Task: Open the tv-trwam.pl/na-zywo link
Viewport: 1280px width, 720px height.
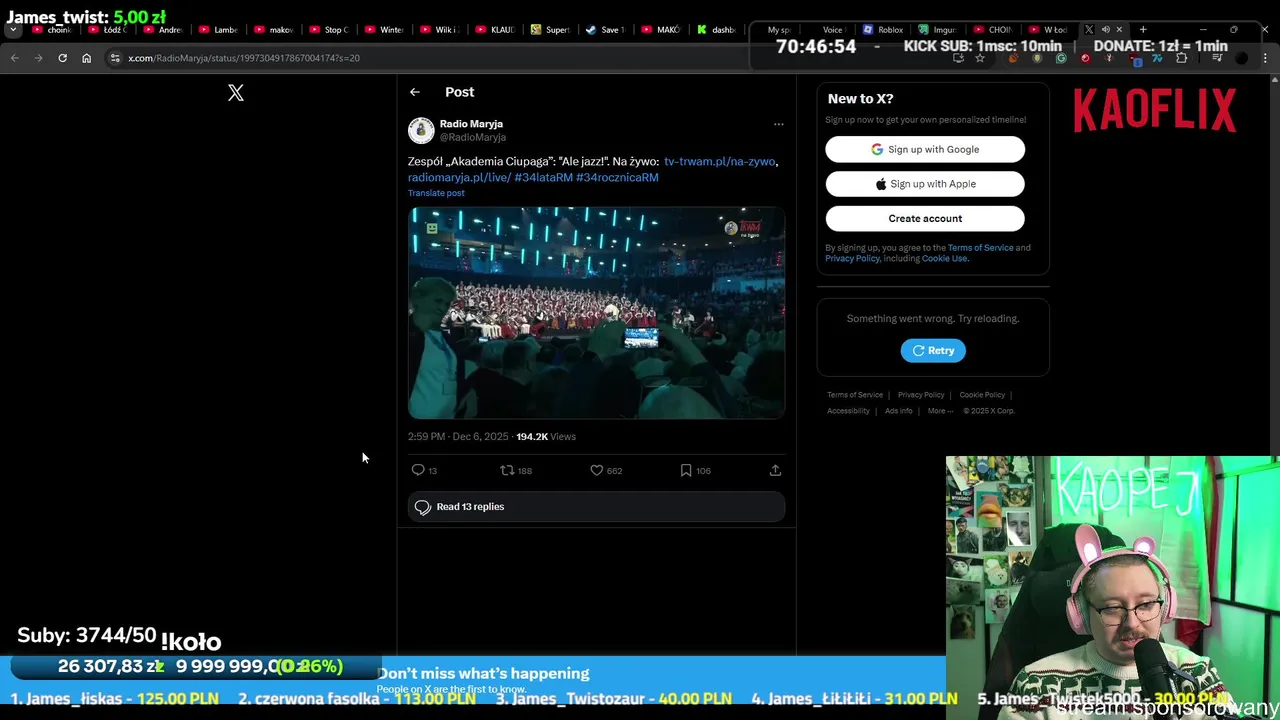Action: click(719, 161)
